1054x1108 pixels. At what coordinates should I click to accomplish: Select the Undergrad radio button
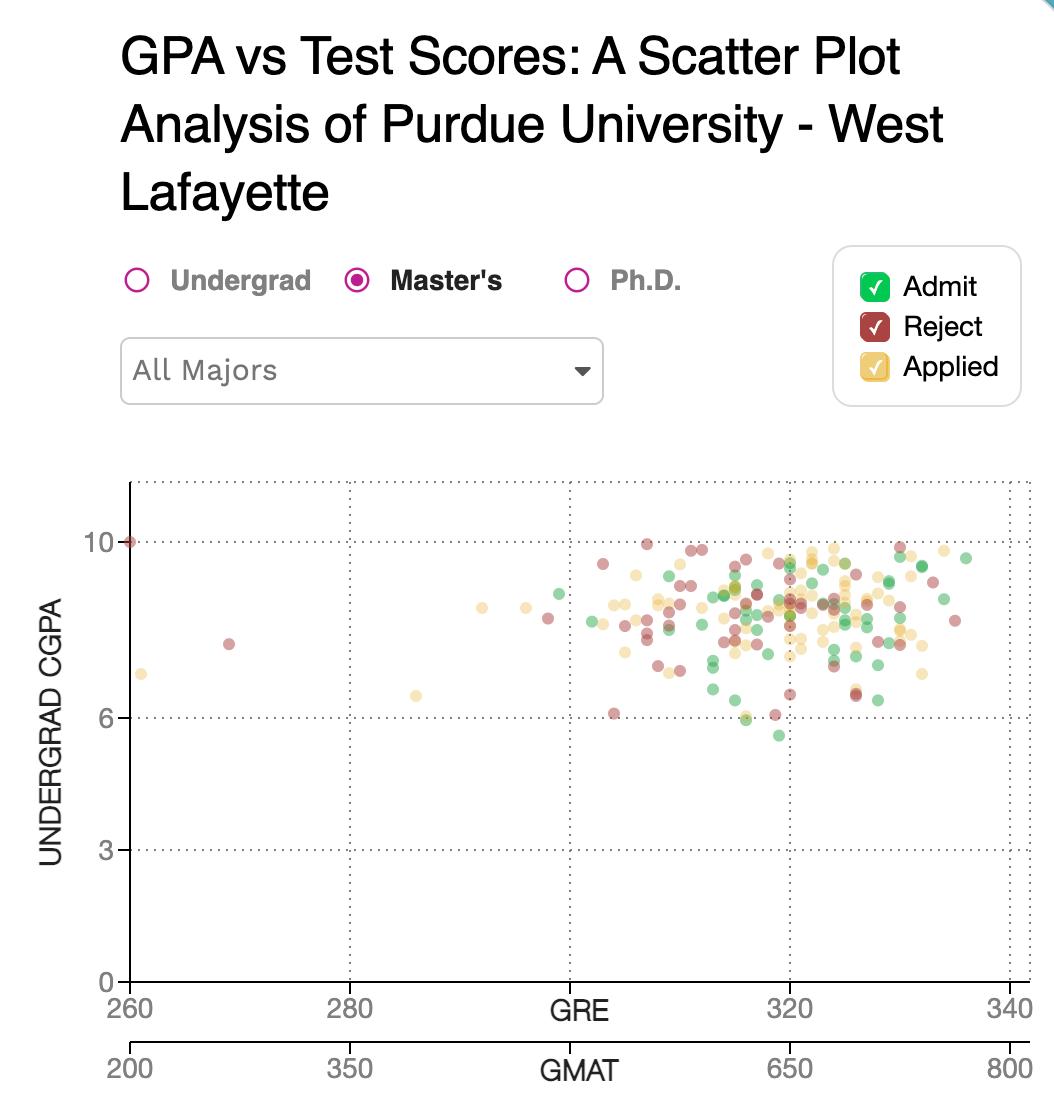click(x=137, y=280)
